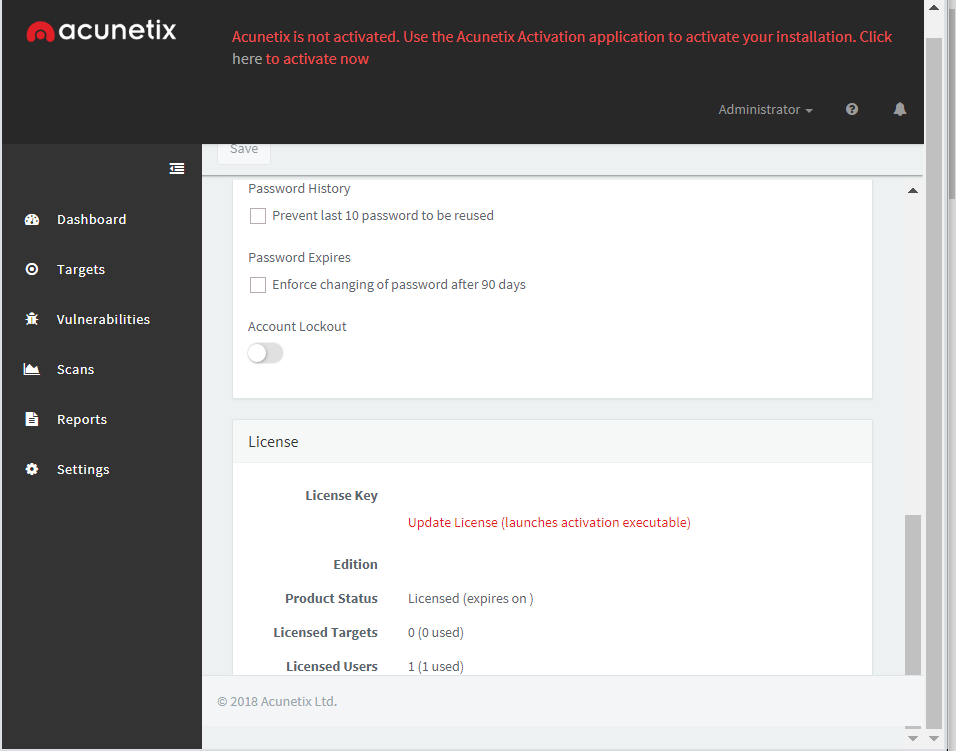Click the Reports document icon

coord(32,419)
